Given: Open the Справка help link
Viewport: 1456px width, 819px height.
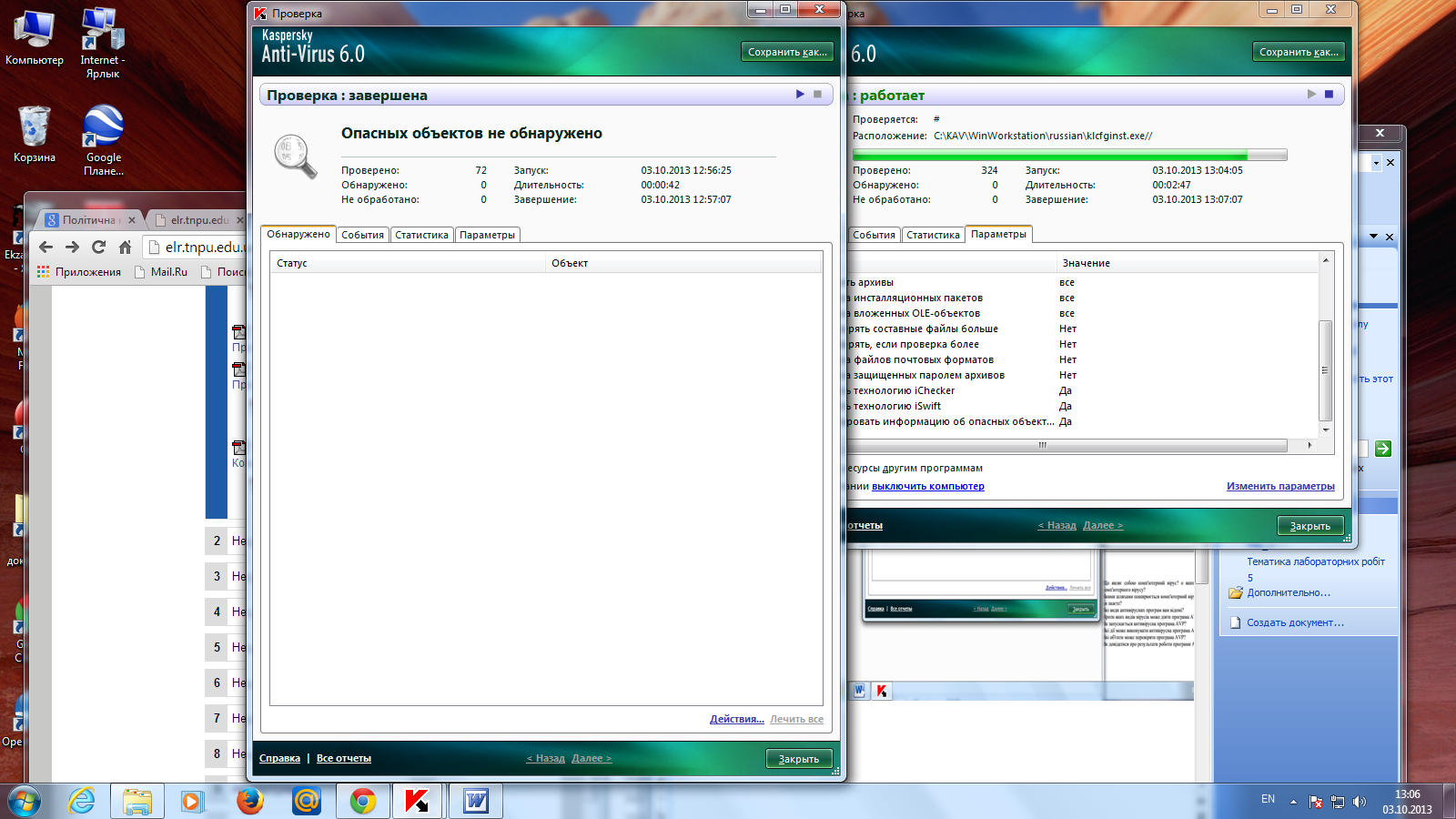Looking at the screenshot, I should coord(279,758).
